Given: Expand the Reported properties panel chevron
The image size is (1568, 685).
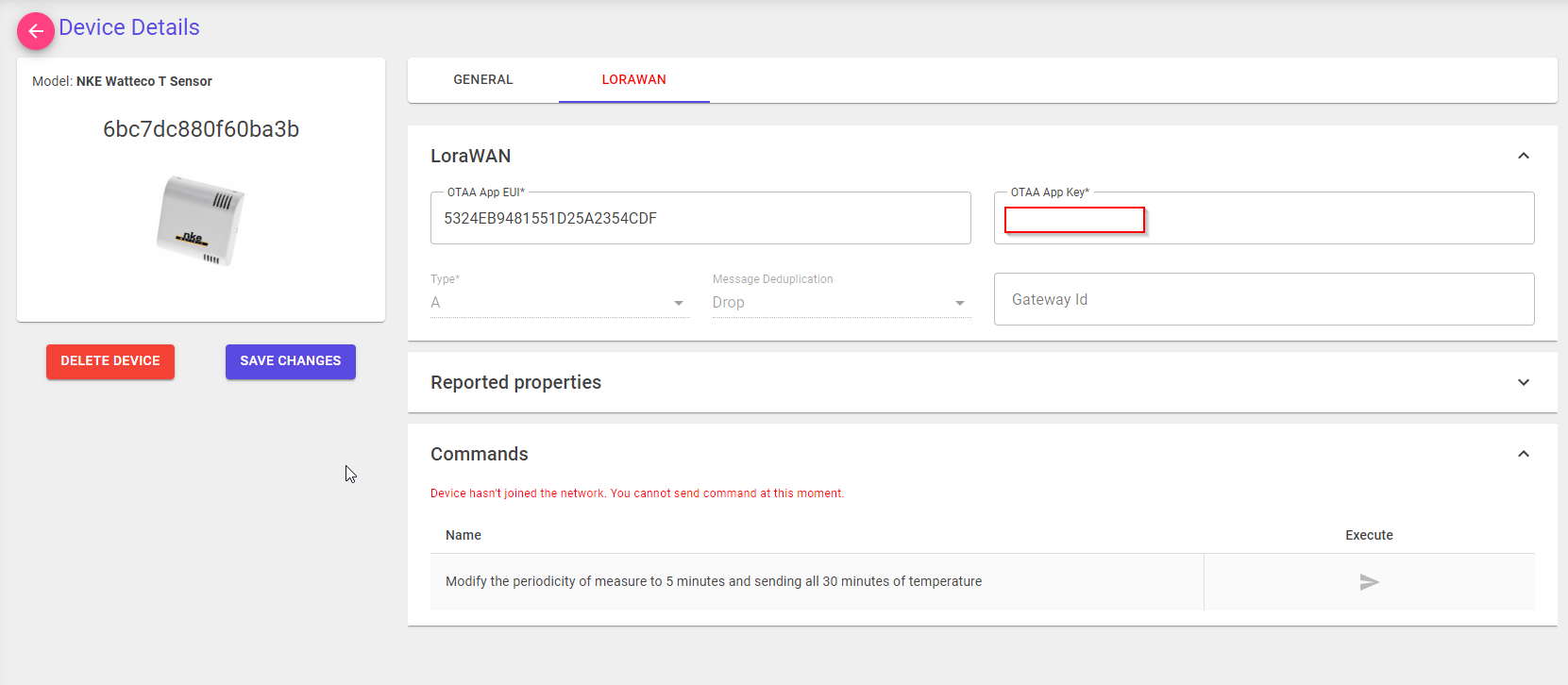Looking at the screenshot, I should 1523,382.
